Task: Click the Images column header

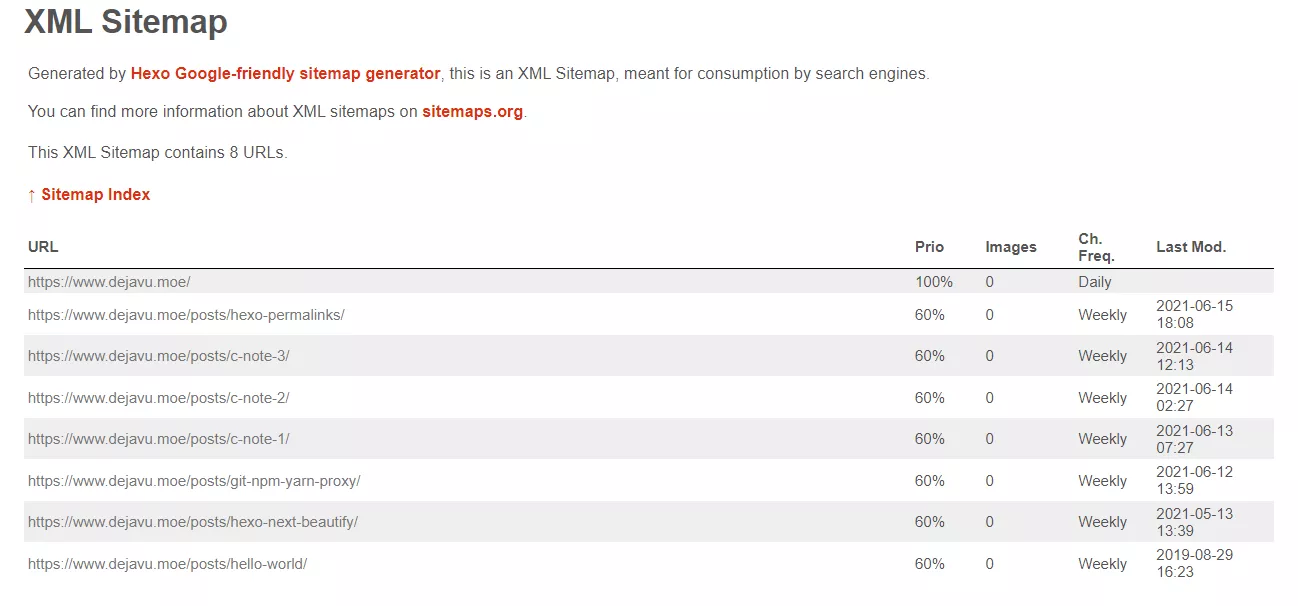Action: pyautogui.click(x=1010, y=247)
